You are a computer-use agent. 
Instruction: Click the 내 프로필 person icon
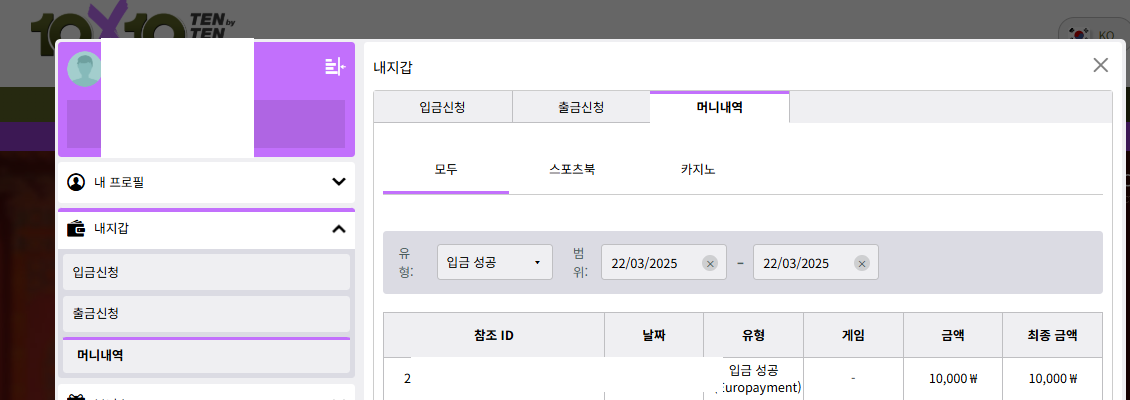pyautogui.click(x=76, y=182)
